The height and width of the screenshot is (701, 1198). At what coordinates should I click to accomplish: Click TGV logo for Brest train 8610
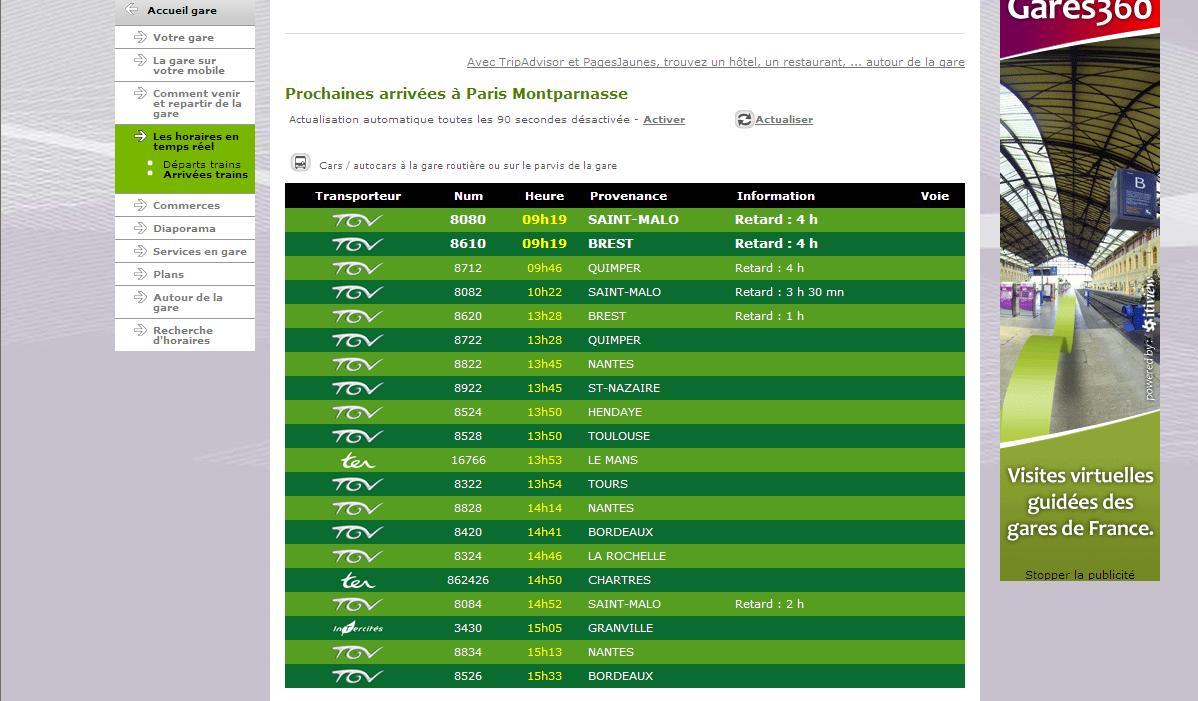click(x=357, y=244)
